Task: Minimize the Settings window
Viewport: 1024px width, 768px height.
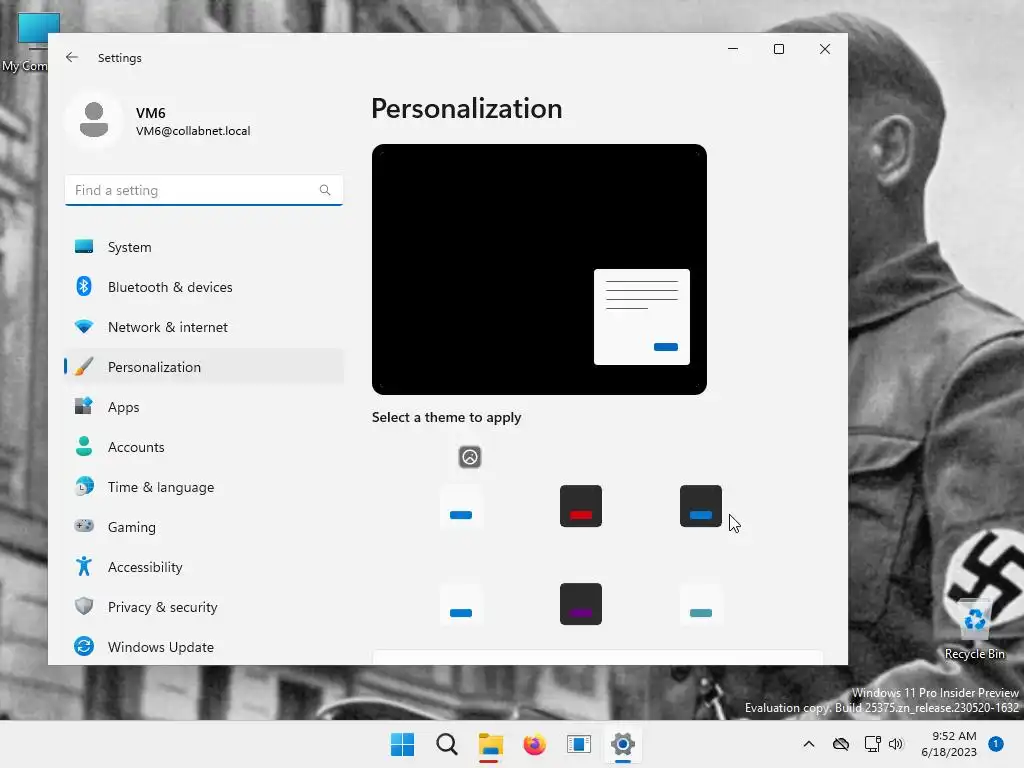Action: tap(733, 49)
